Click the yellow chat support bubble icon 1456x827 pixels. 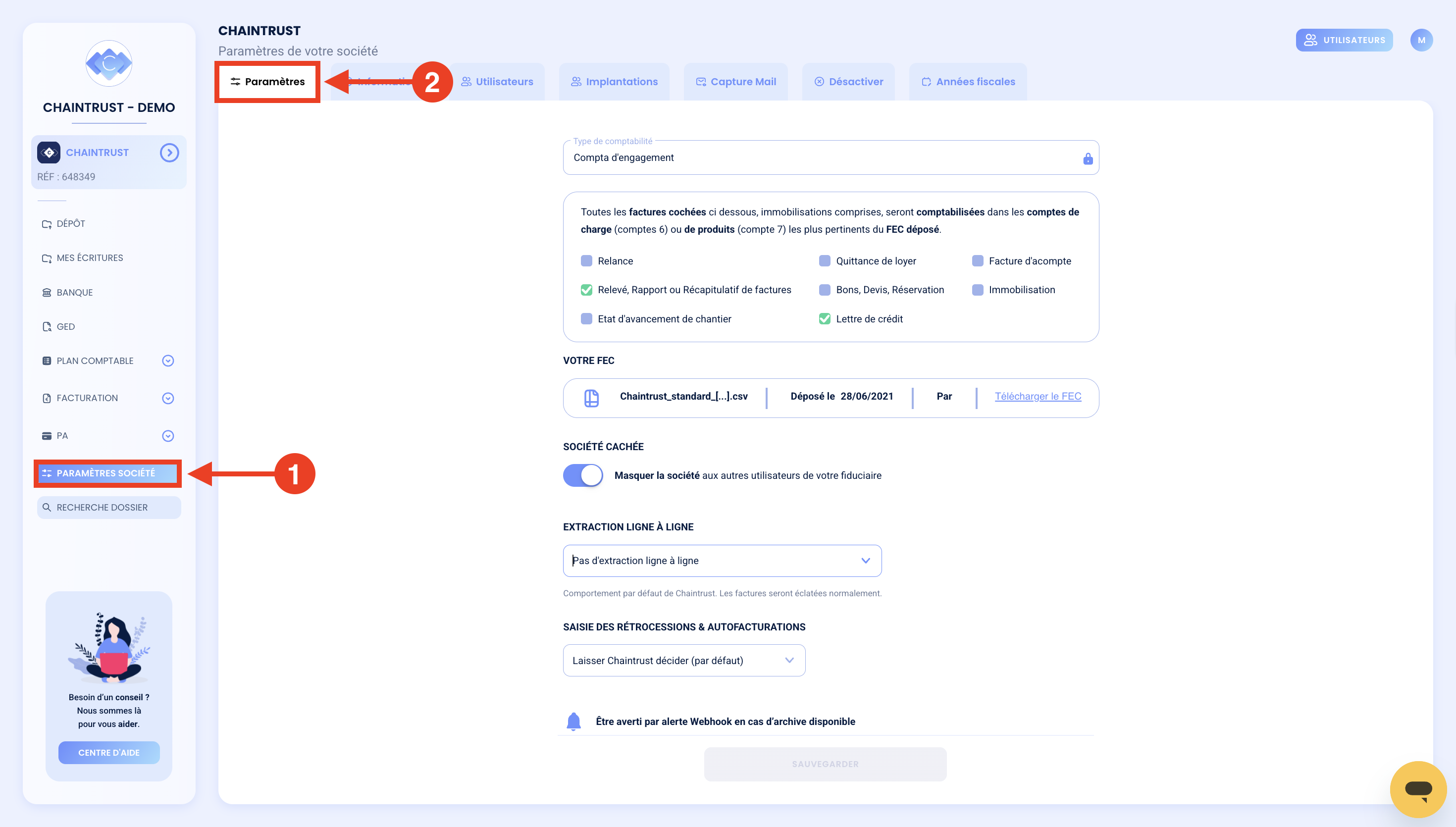tap(1417, 788)
